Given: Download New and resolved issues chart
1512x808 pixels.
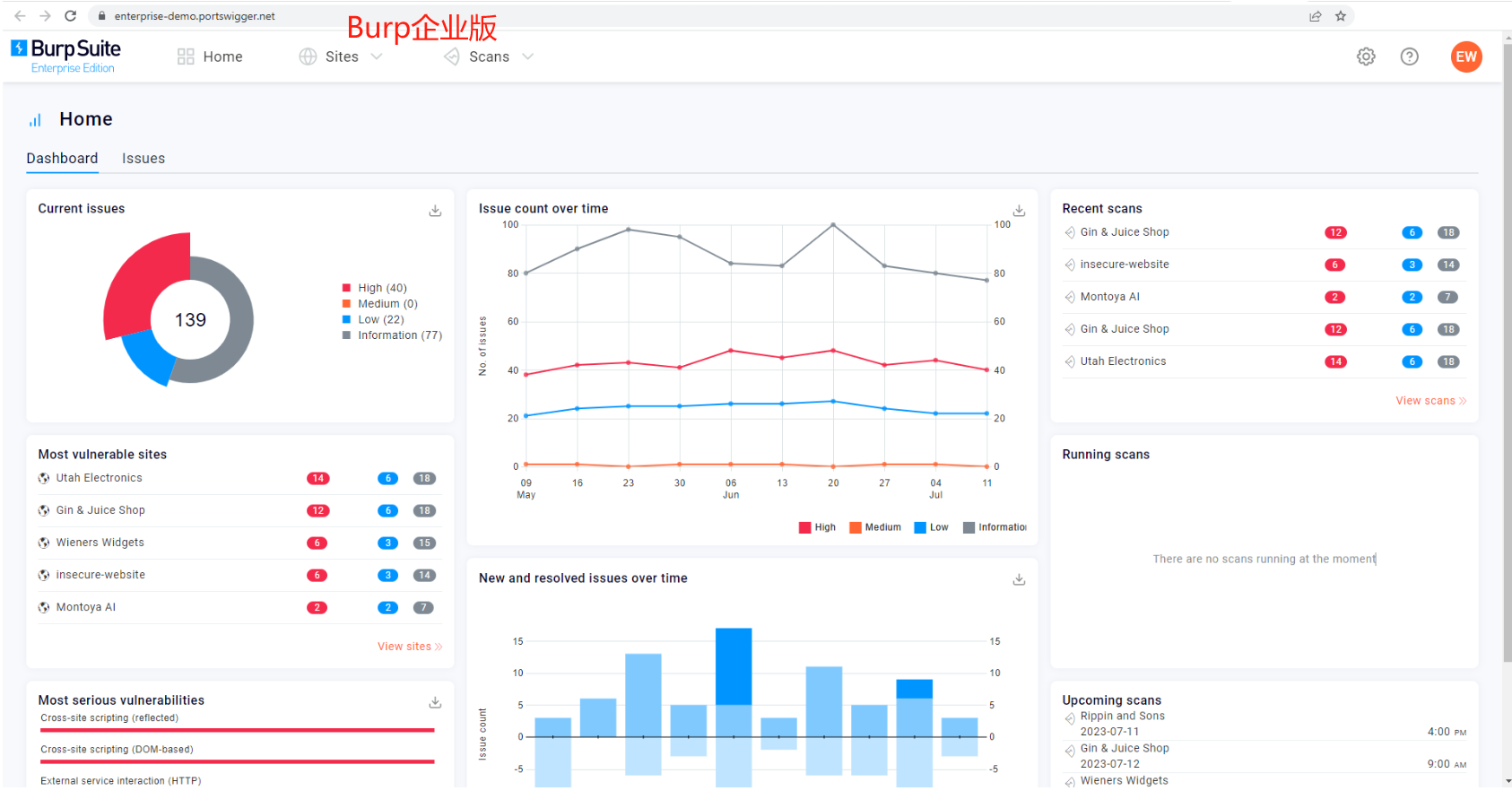Looking at the screenshot, I should pyautogui.click(x=1019, y=580).
